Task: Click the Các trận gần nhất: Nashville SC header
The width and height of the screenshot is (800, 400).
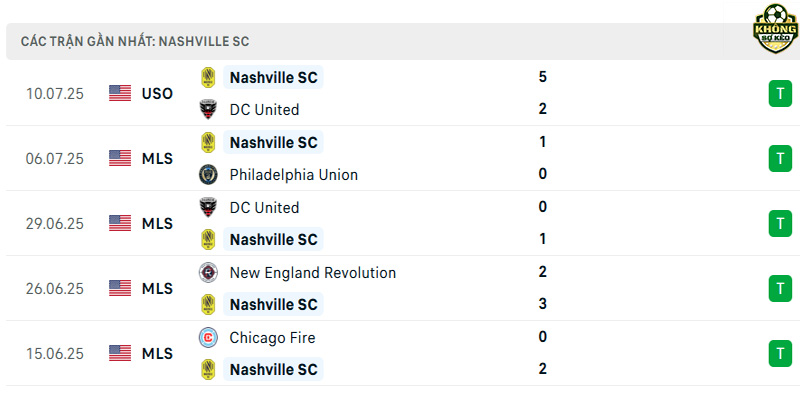Action: 135,41
